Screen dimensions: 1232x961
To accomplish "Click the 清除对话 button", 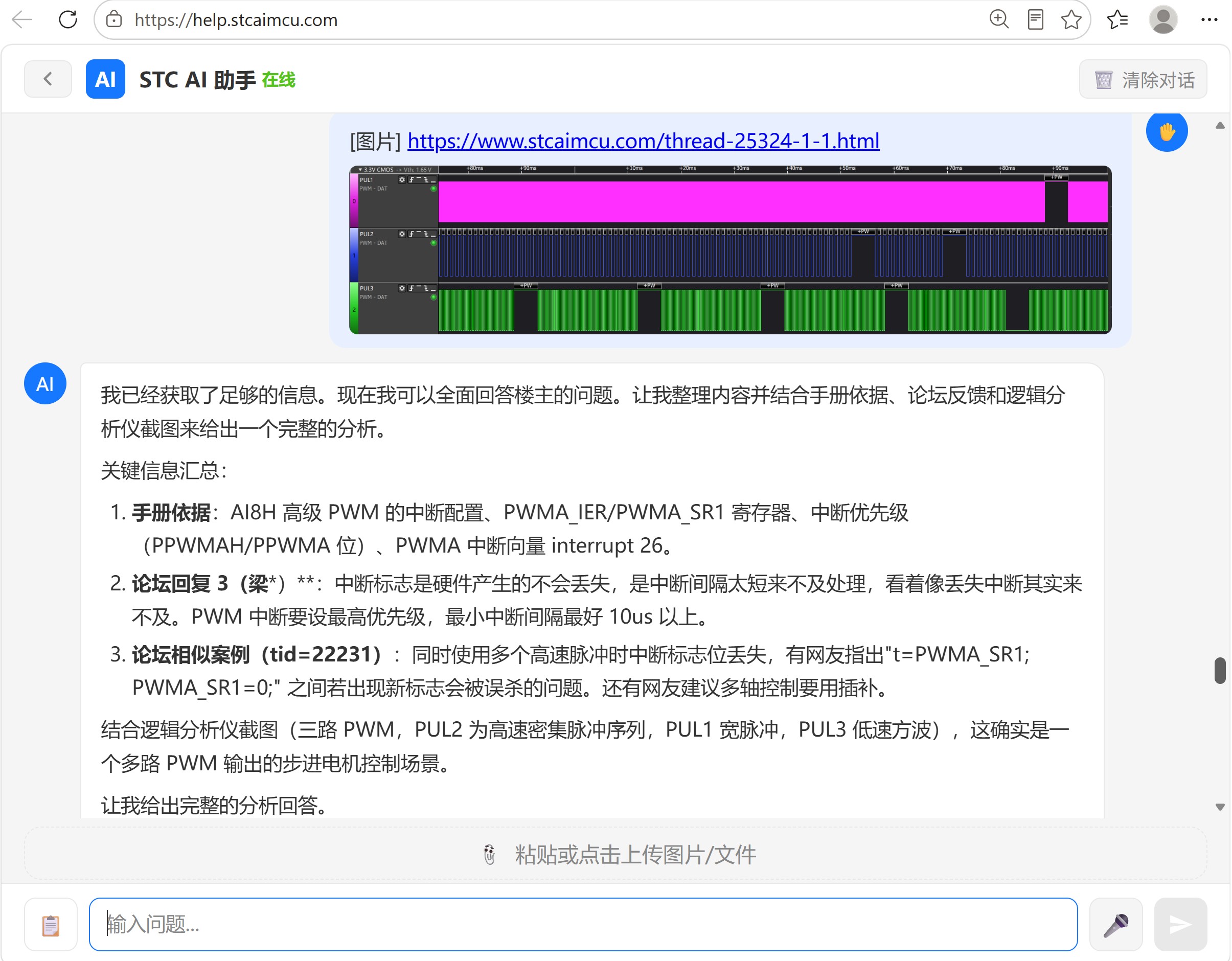I will (x=1143, y=80).
